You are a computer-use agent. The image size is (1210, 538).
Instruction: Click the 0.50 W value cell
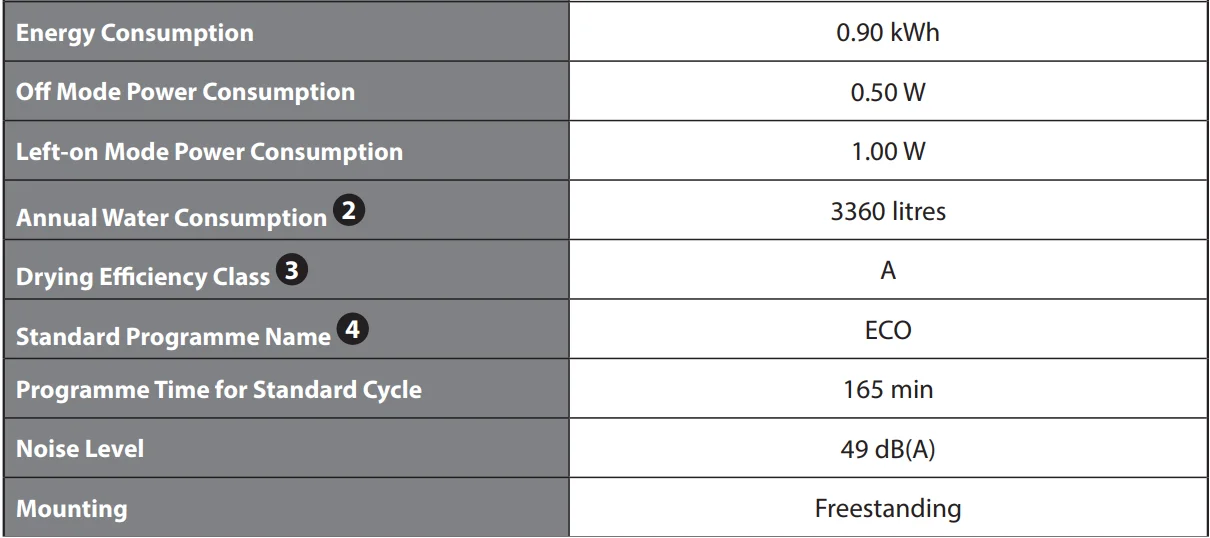[x=888, y=92]
